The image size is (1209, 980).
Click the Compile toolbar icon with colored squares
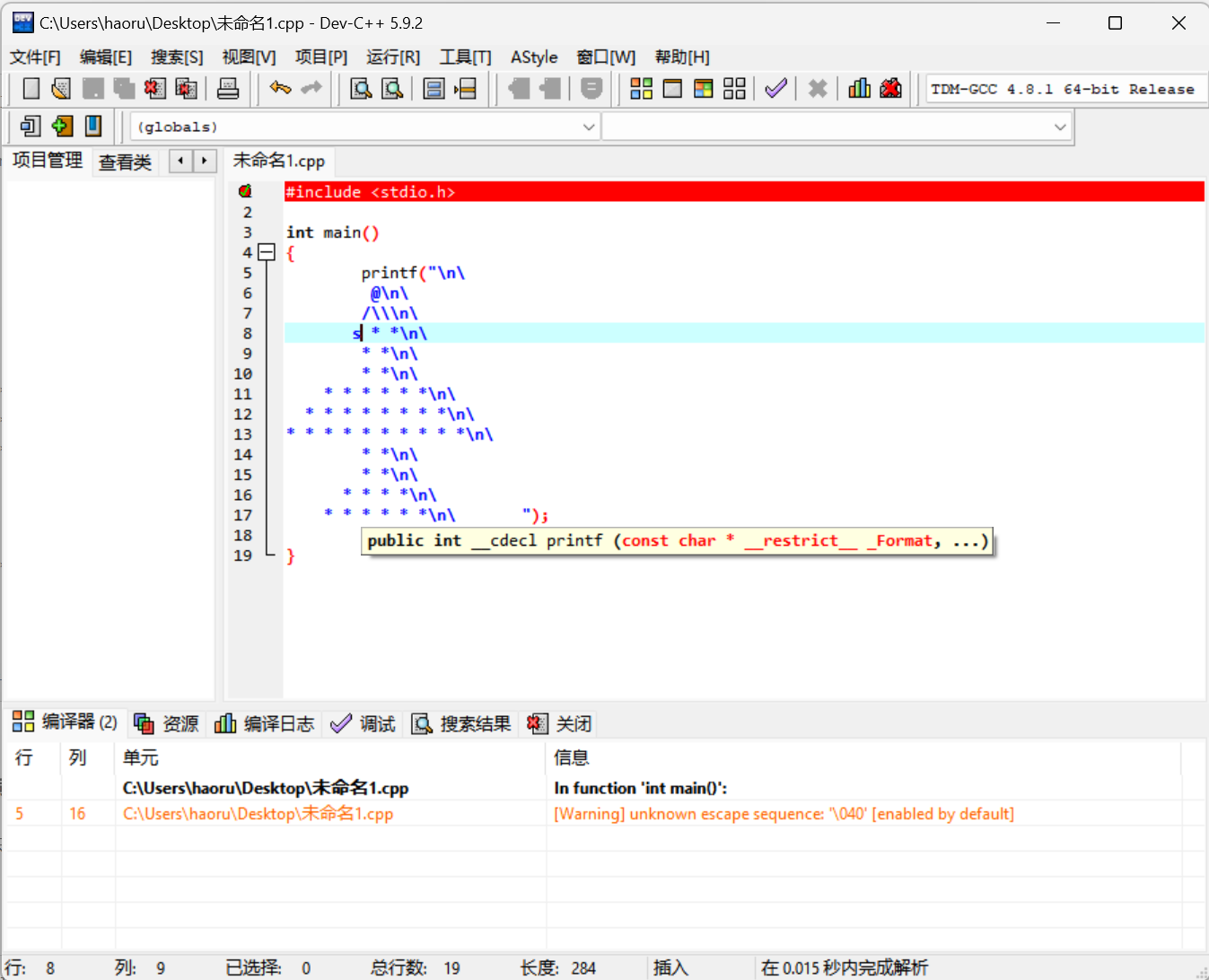[641, 88]
